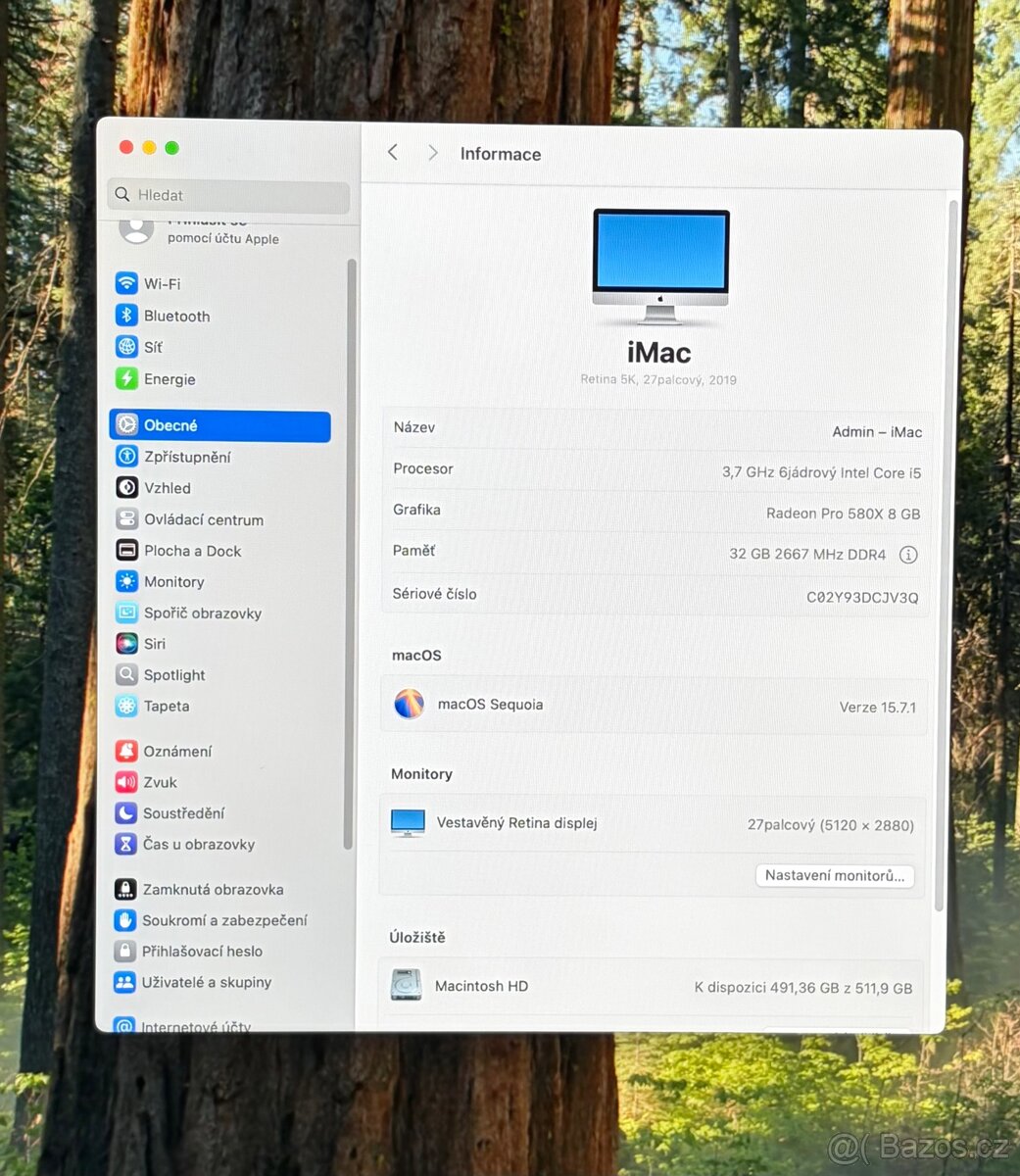Click the forward navigation chevron
This screenshot has width=1020, height=1176.
(x=432, y=152)
